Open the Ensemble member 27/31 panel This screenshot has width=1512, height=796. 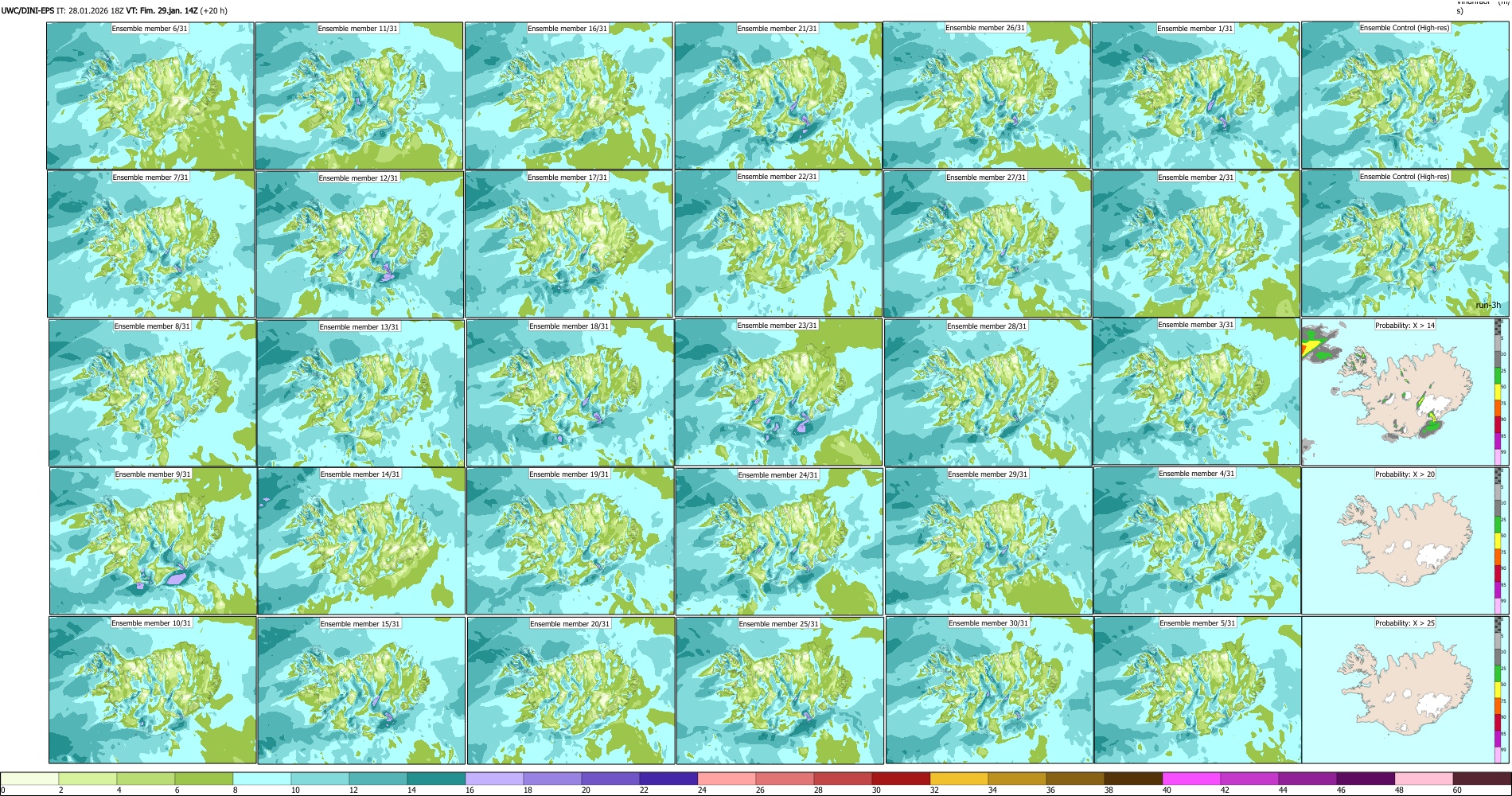988,244
